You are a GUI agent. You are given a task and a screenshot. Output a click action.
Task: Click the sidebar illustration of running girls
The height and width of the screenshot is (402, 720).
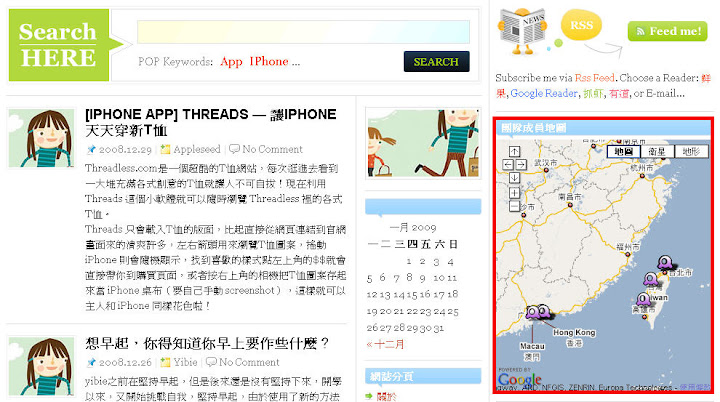pyautogui.click(x=423, y=143)
